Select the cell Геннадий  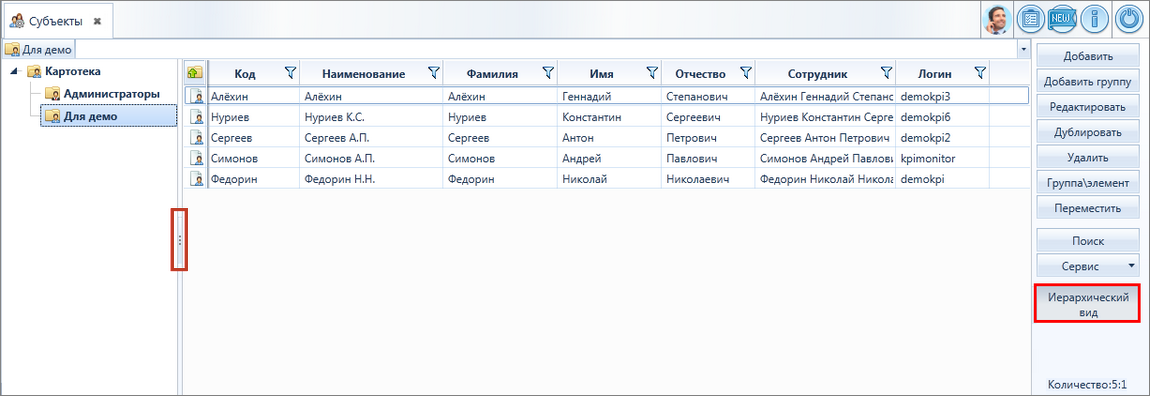(x=609, y=95)
